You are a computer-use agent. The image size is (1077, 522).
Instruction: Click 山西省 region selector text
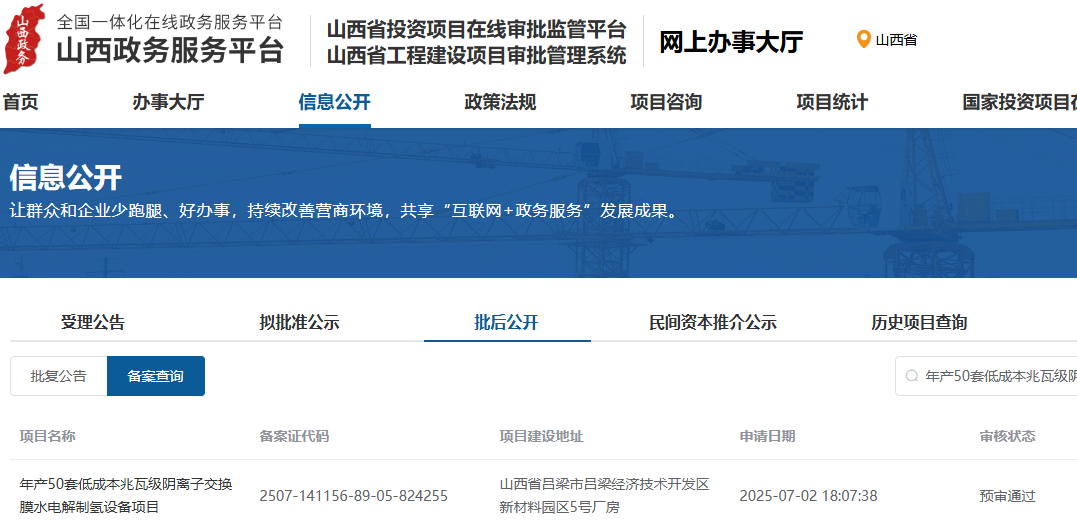896,40
